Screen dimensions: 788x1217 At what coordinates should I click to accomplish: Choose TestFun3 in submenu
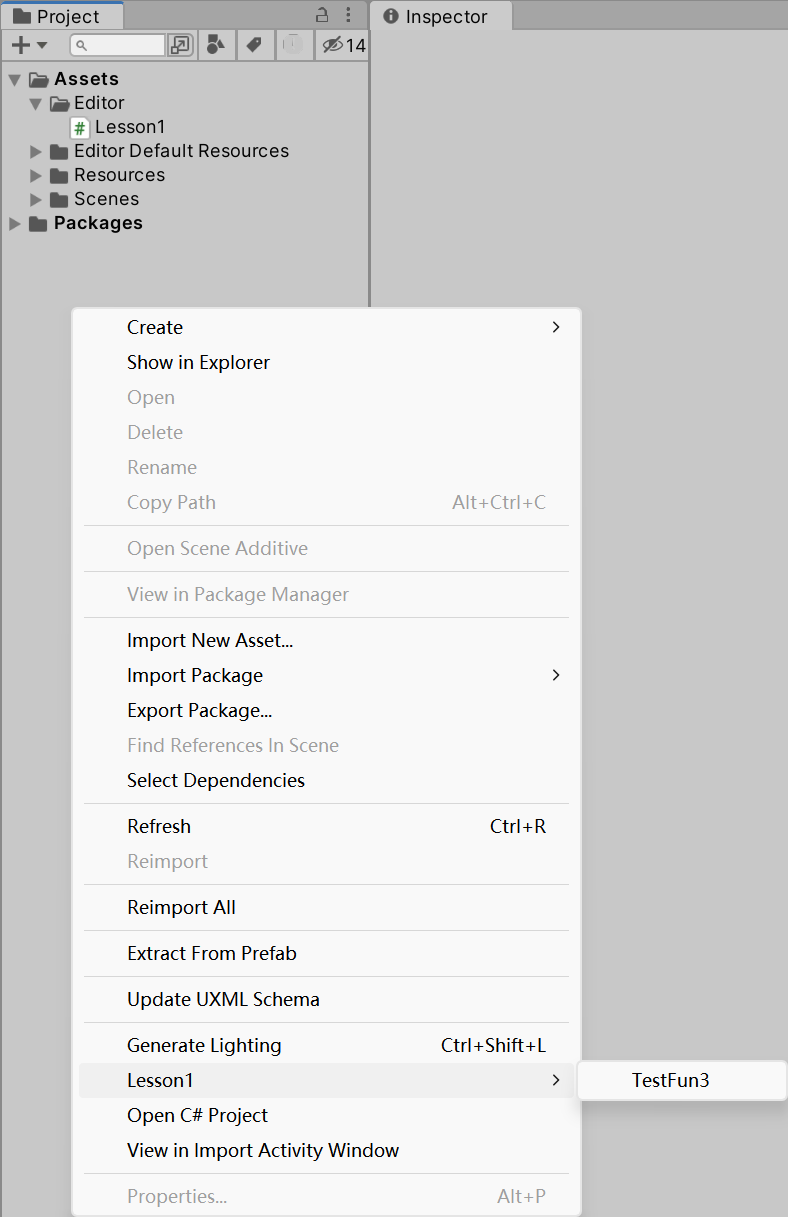click(x=682, y=1080)
